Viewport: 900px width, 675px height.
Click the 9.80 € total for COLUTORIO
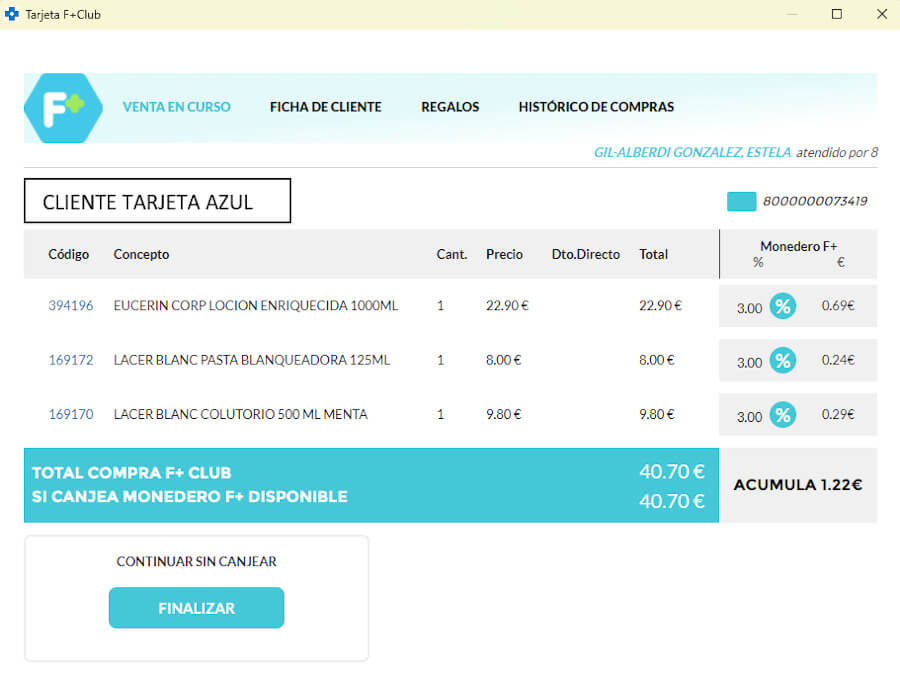[657, 414]
